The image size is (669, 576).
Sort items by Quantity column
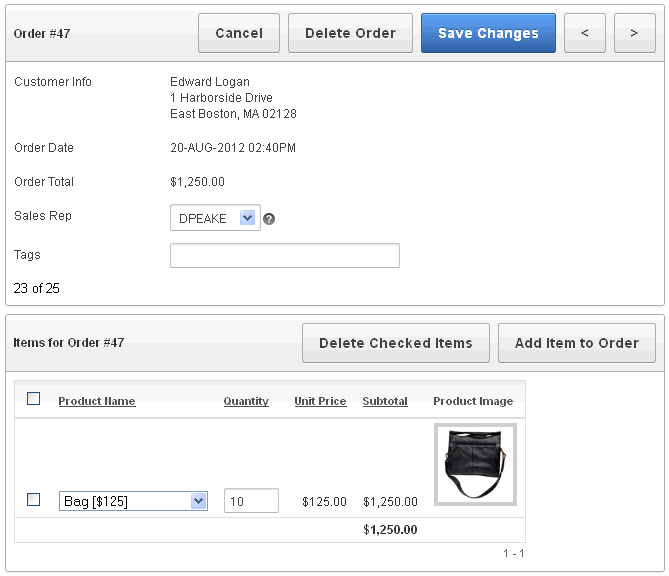point(246,401)
